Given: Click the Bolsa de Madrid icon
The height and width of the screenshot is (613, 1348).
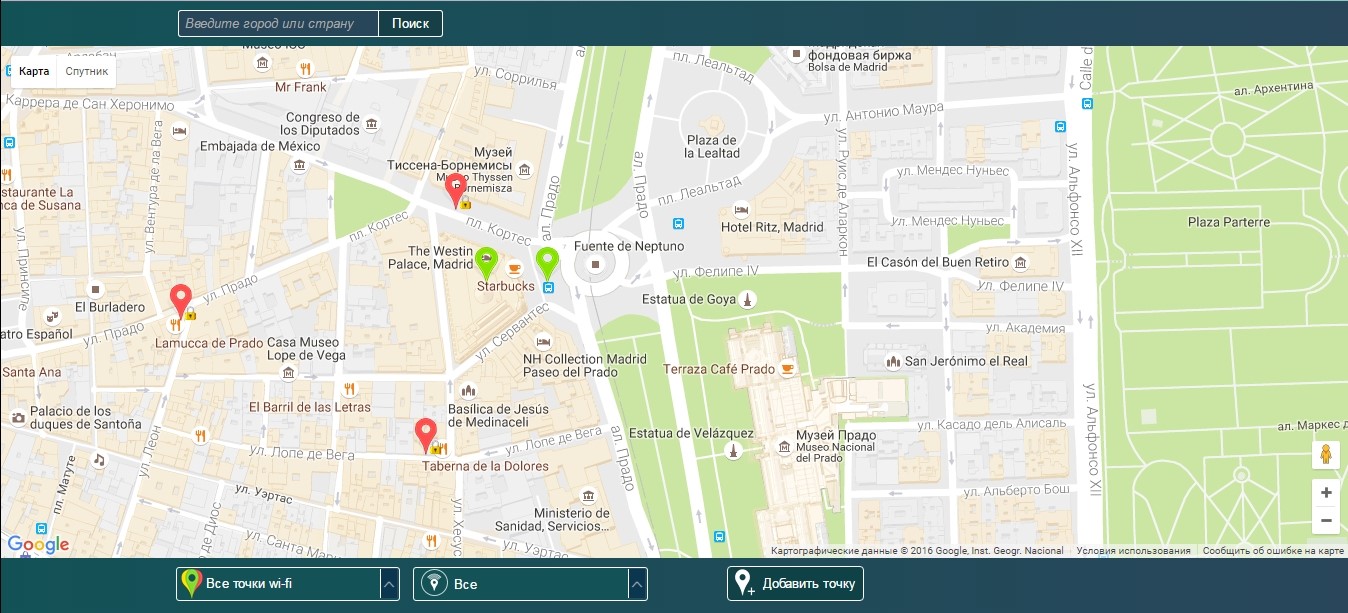Looking at the screenshot, I should click(x=796, y=52).
